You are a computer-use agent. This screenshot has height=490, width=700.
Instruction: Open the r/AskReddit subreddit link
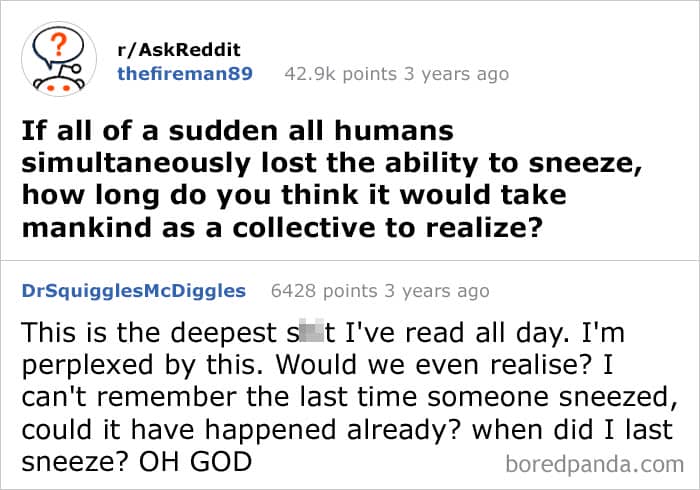pyautogui.click(x=179, y=50)
